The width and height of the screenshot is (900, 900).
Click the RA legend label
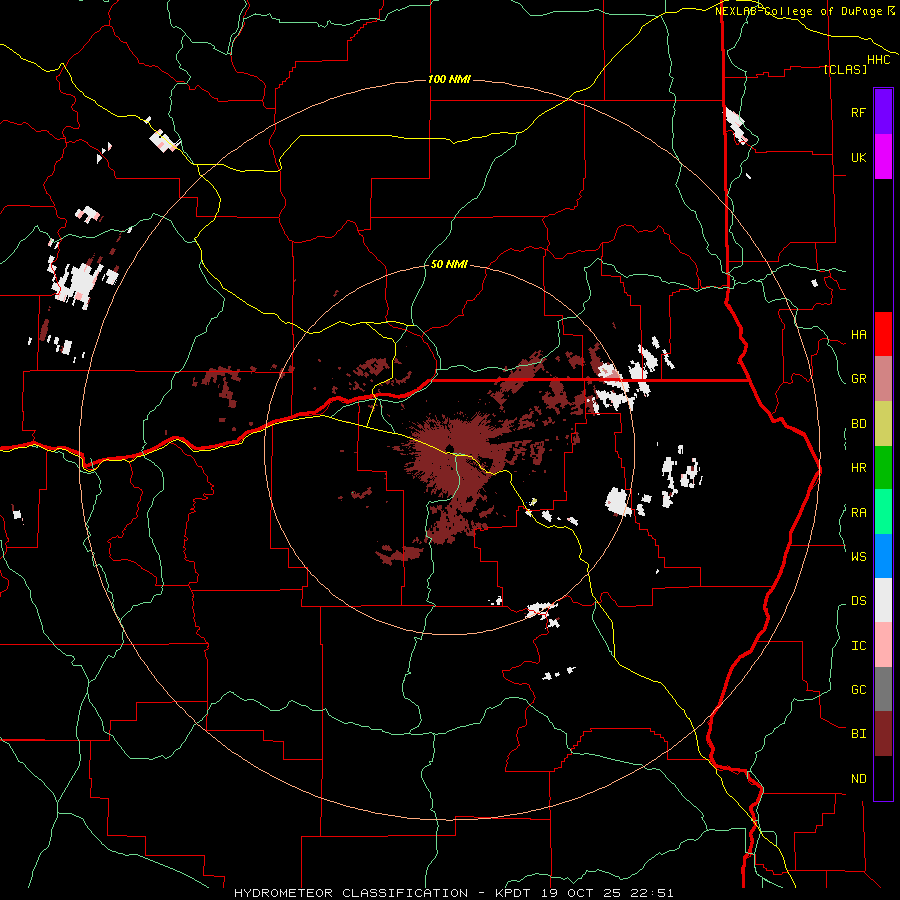click(858, 513)
